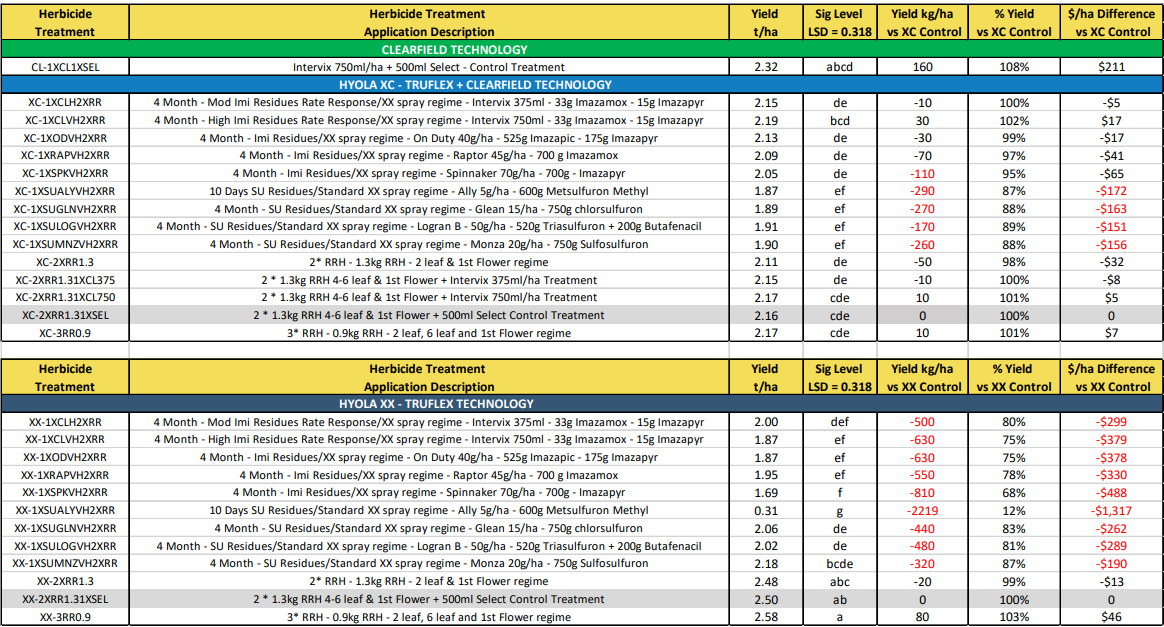Select the XC-1XSPKVH2XRR cell
This screenshot has width=1164, height=627.
65,173
